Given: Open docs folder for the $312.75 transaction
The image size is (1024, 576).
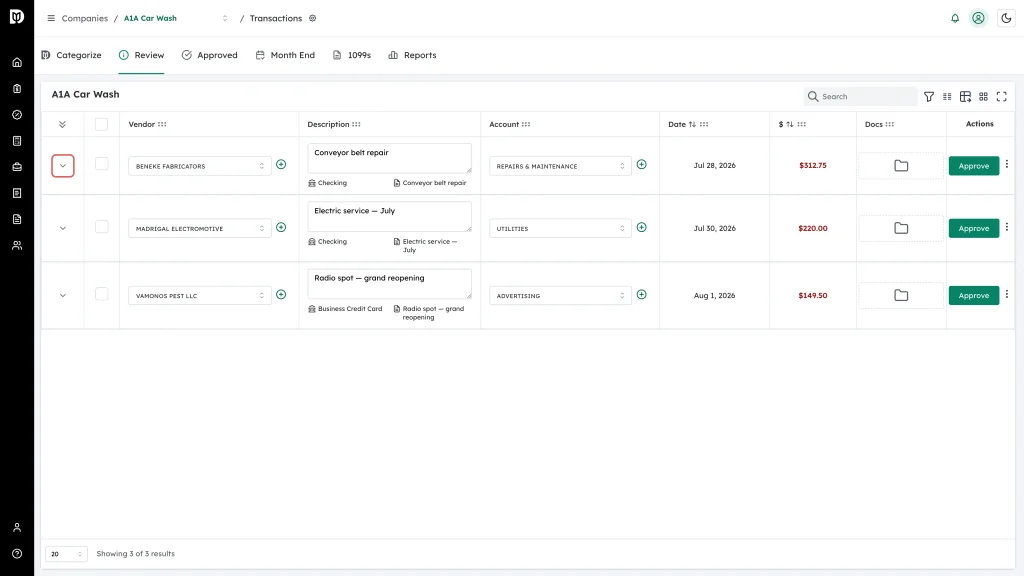Looking at the screenshot, I should (x=901, y=166).
